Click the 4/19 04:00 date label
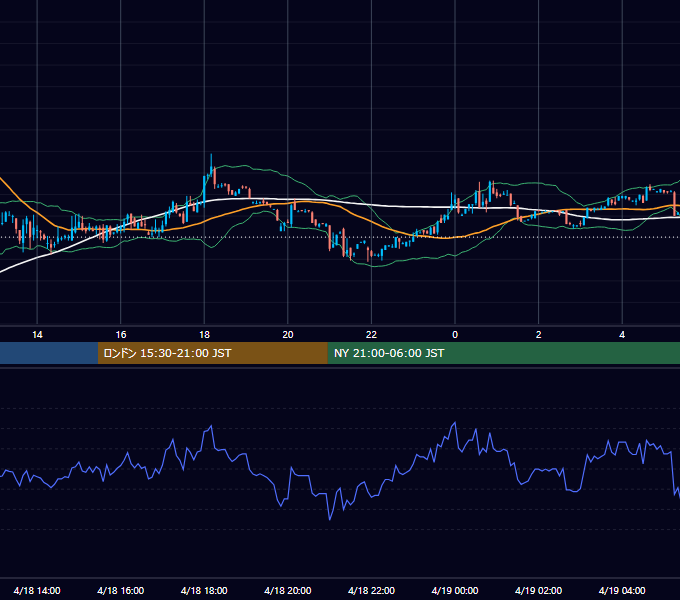The height and width of the screenshot is (600, 680). (x=622, y=590)
